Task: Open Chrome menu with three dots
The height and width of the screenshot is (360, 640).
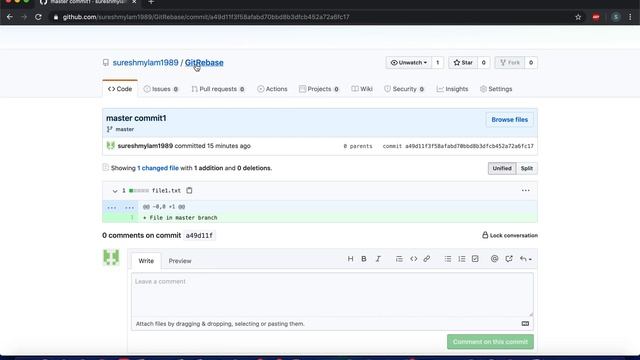Action: point(630,17)
